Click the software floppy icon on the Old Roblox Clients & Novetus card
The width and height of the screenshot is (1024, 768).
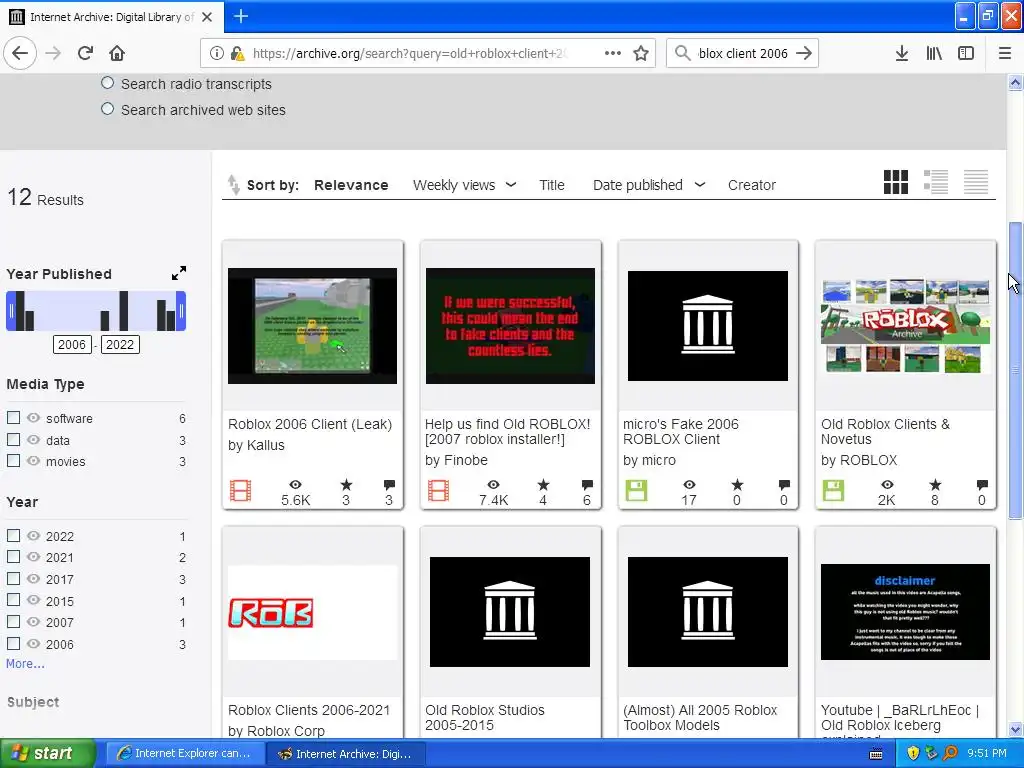[x=833, y=490]
